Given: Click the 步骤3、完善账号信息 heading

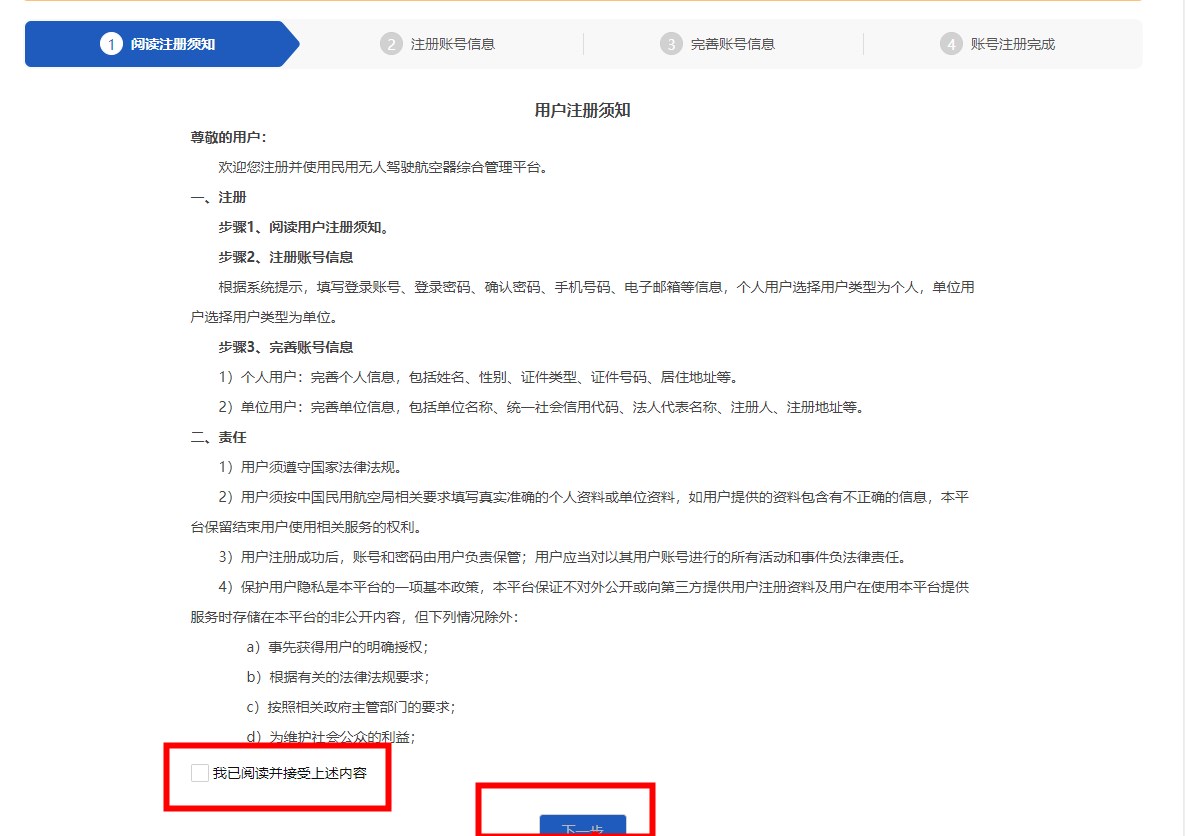Looking at the screenshot, I should click(x=286, y=347).
